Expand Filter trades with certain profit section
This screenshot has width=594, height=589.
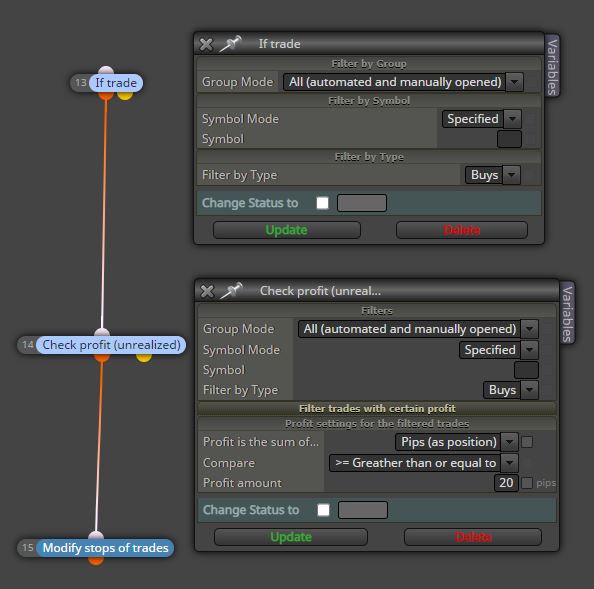pyautogui.click(x=377, y=408)
